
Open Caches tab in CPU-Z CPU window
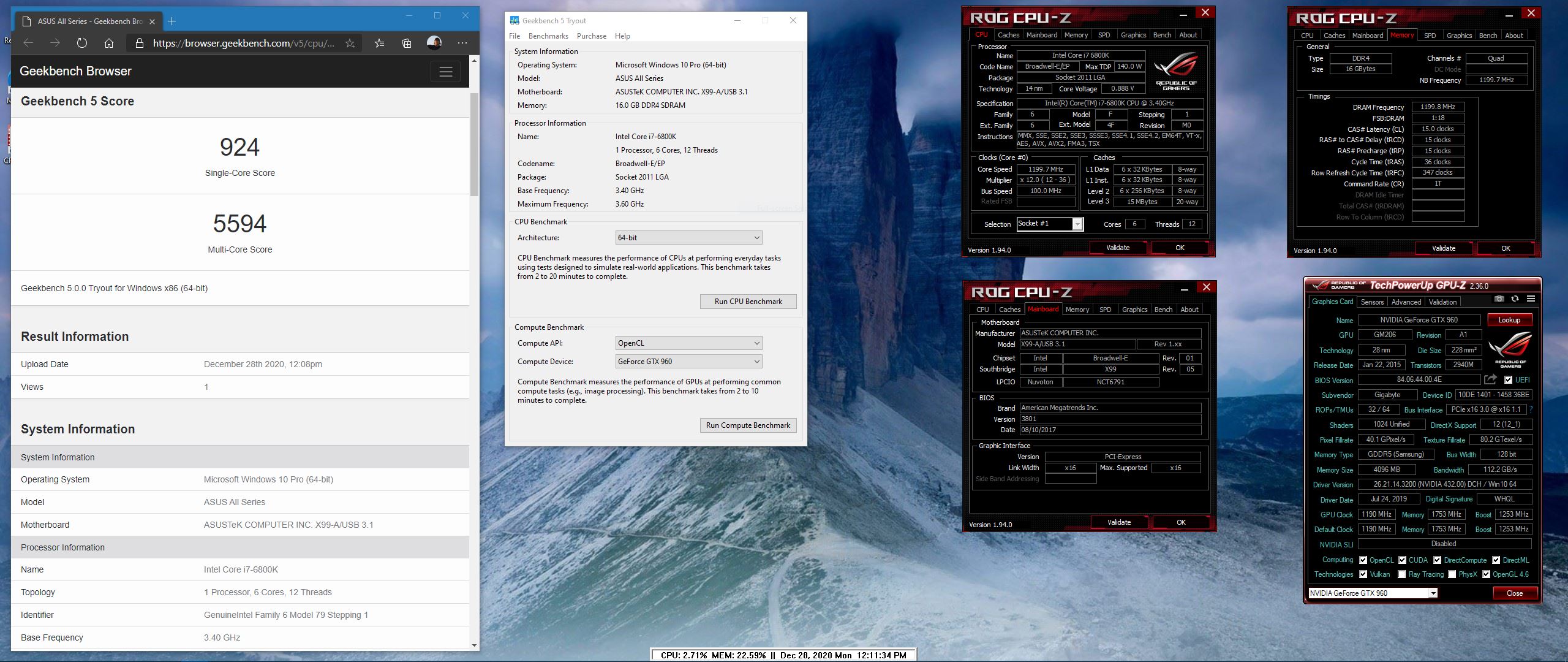pos(1008,35)
